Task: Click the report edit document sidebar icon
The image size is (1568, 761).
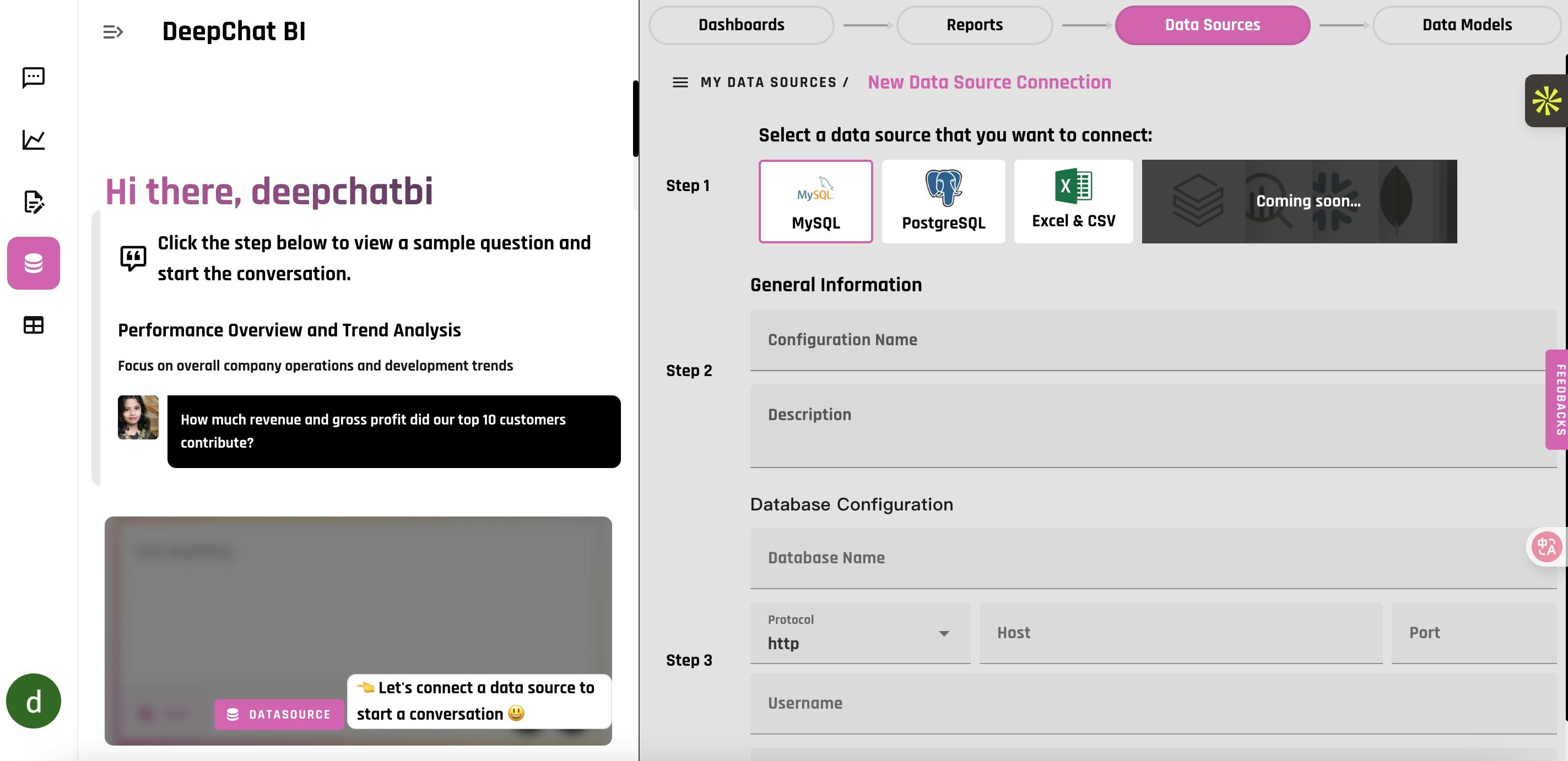Action: tap(34, 202)
